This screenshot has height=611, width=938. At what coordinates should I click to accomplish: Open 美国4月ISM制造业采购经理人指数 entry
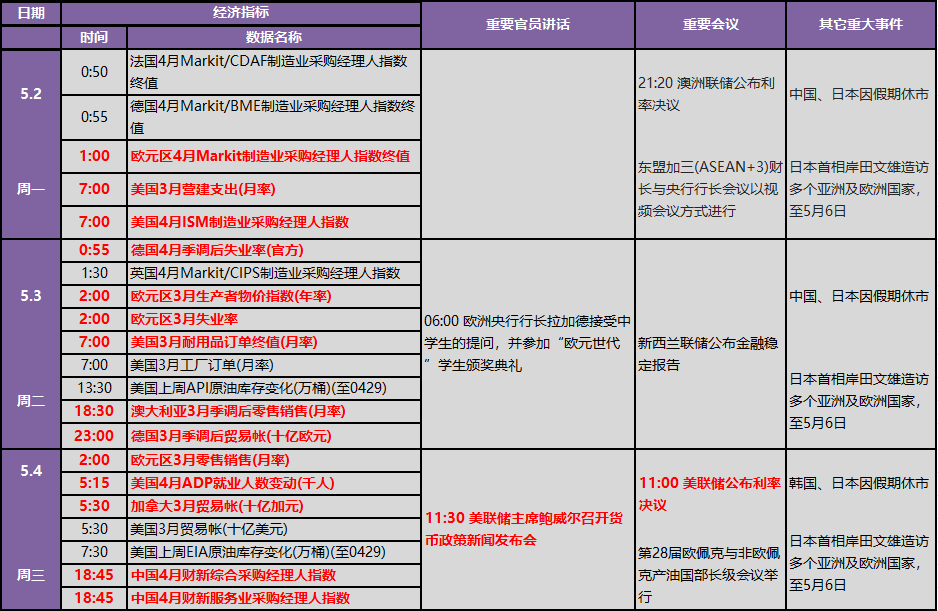tap(240, 222)
